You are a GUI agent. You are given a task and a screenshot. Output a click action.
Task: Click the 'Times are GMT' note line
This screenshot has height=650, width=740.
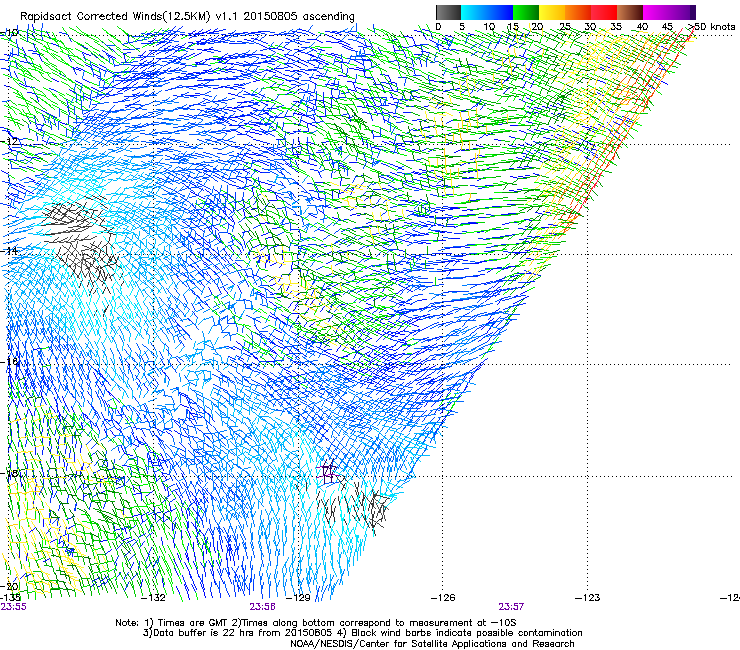click(316, 623)
